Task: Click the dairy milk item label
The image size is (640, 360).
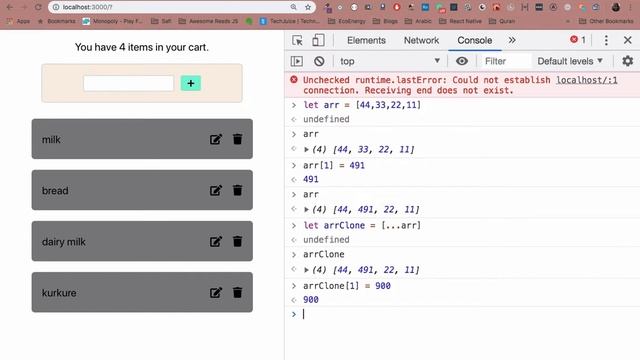Action: point(64,242)
